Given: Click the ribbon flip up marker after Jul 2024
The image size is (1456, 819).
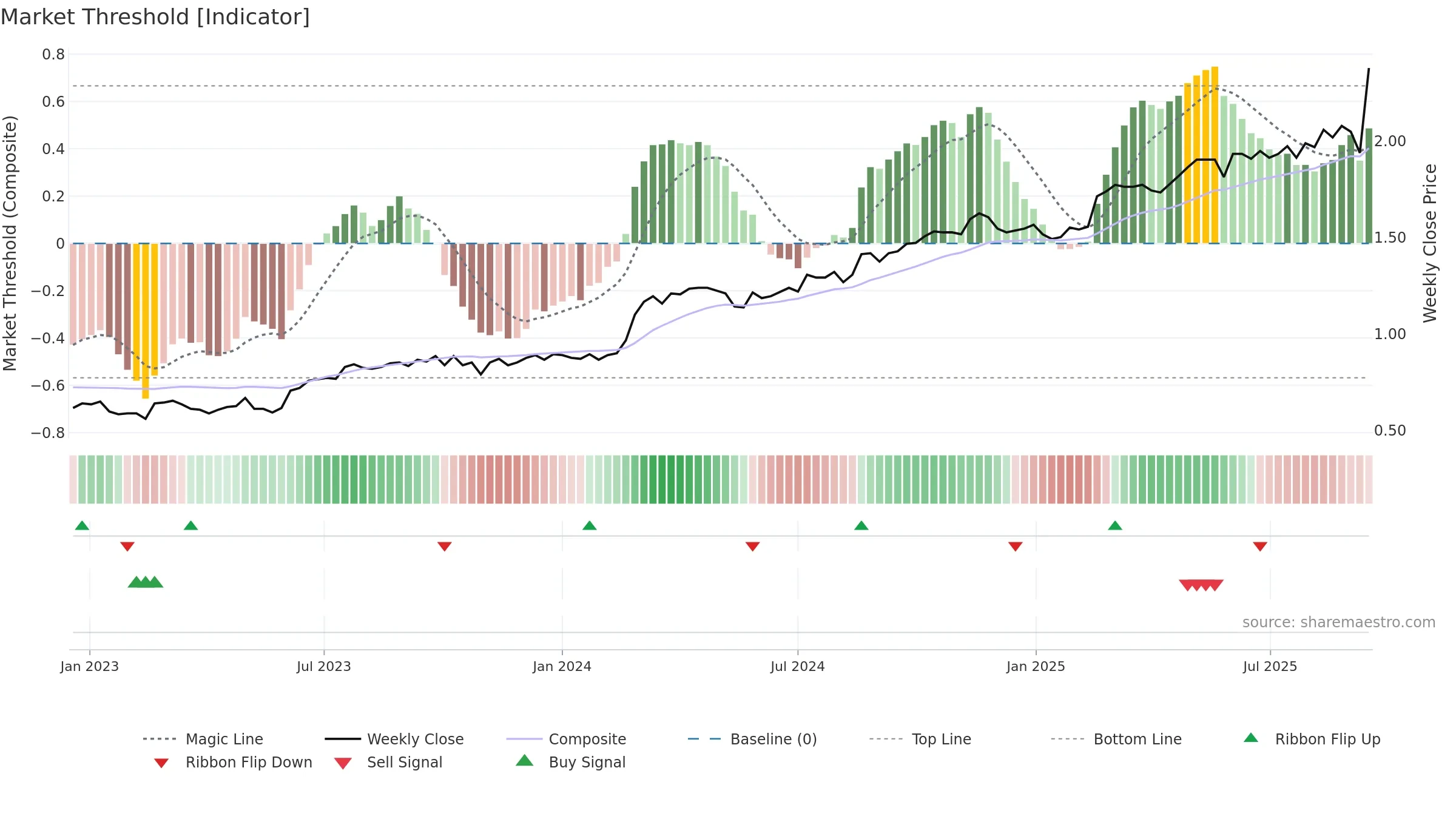Looking at the screenshot, I should pyautogui.click(x=861, y=525).
